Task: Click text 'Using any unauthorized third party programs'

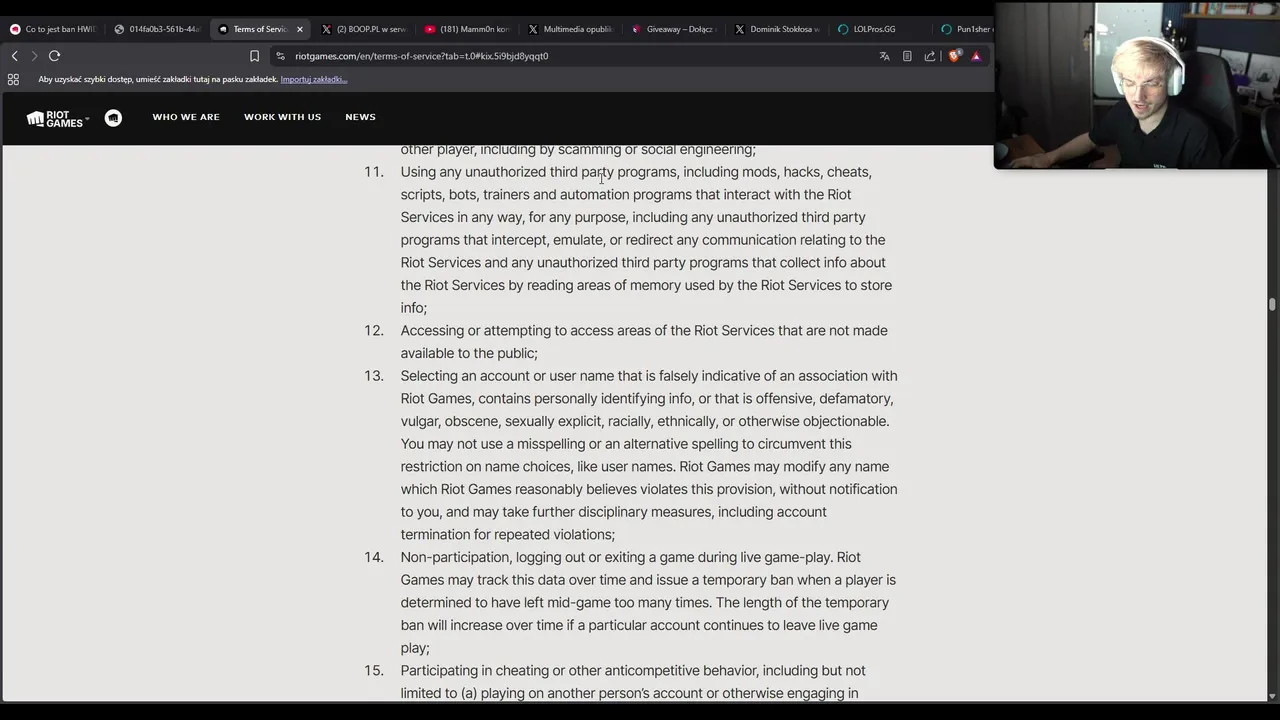Action: coord(539,172)
